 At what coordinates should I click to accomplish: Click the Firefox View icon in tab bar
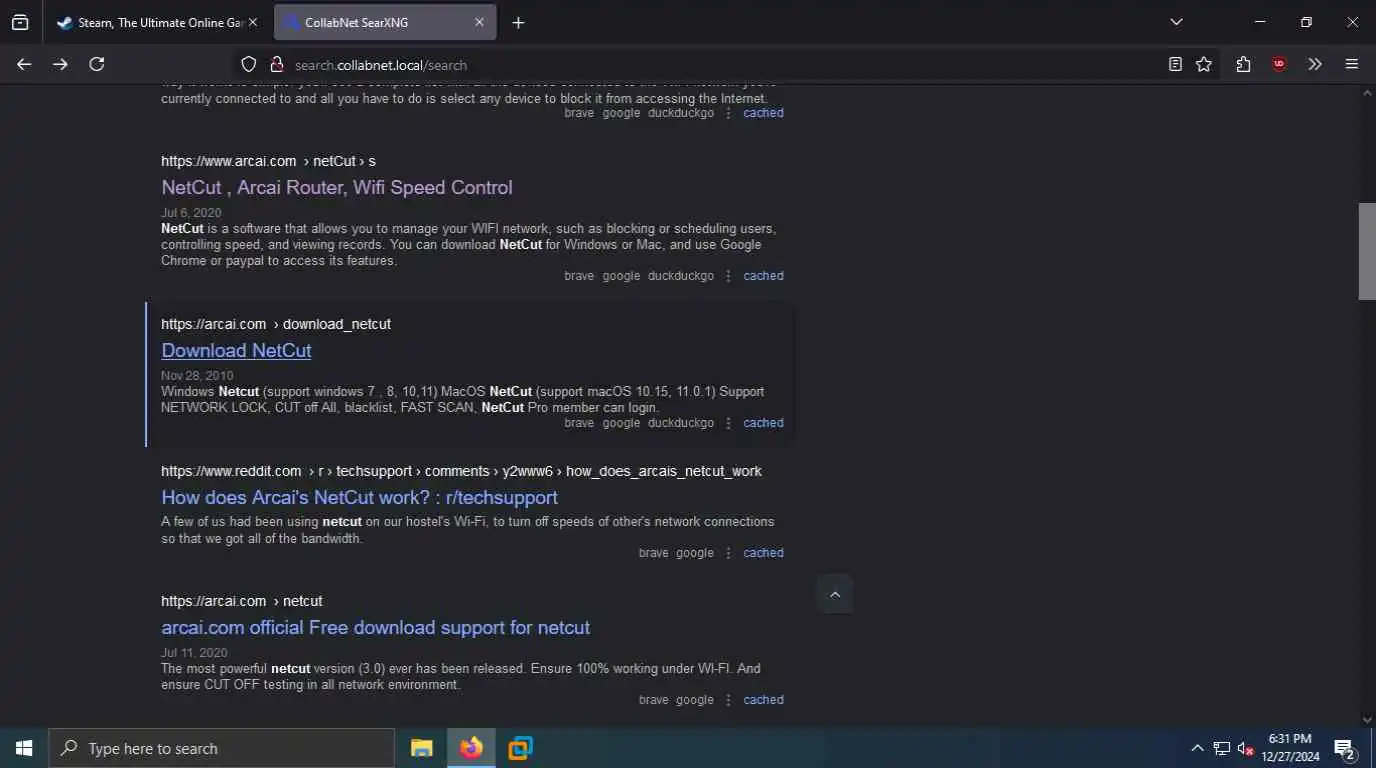coord(20,22)
